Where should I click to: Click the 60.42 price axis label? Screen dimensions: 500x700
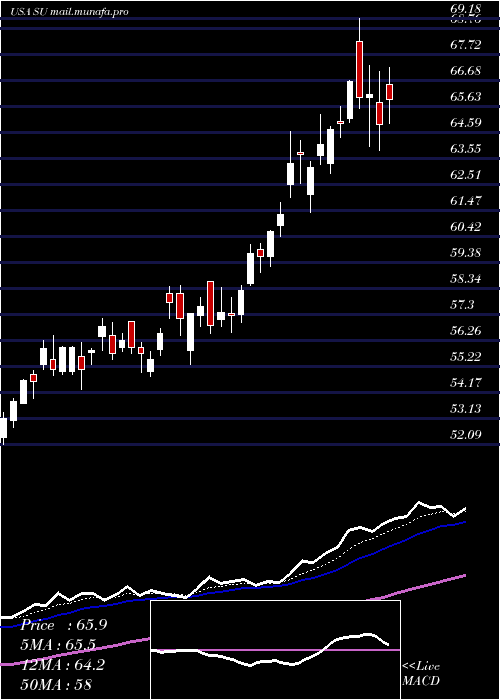click(466, 227)
